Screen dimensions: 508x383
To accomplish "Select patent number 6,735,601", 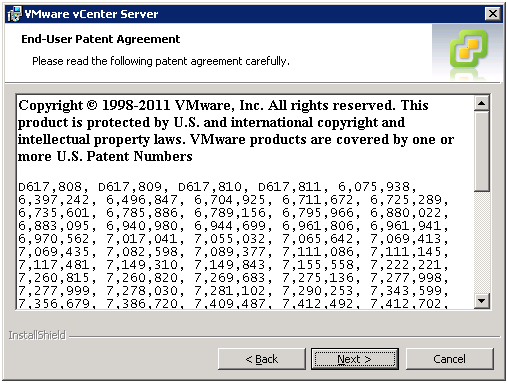I will coord(54,213).
